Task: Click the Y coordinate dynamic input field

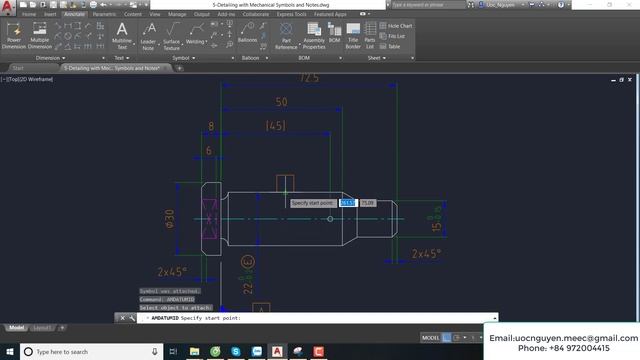Action: [368, 203]
